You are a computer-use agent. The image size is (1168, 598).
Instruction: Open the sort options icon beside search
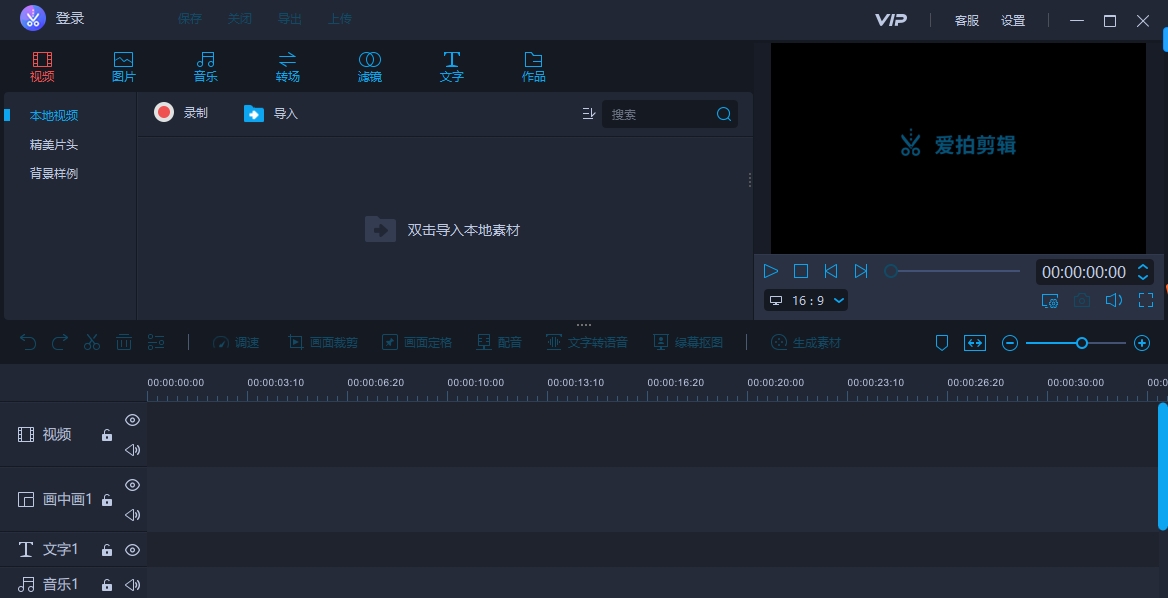(x=588, y=114)
